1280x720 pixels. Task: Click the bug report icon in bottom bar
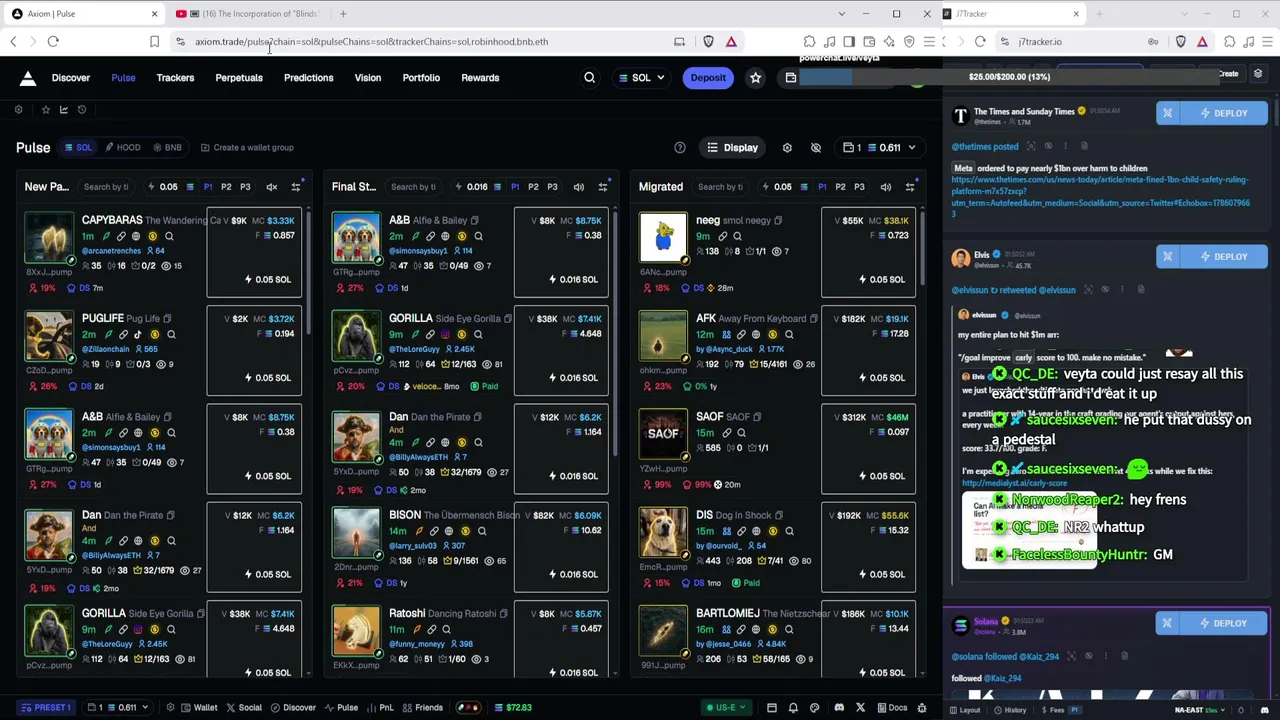[x=922, y=708]
